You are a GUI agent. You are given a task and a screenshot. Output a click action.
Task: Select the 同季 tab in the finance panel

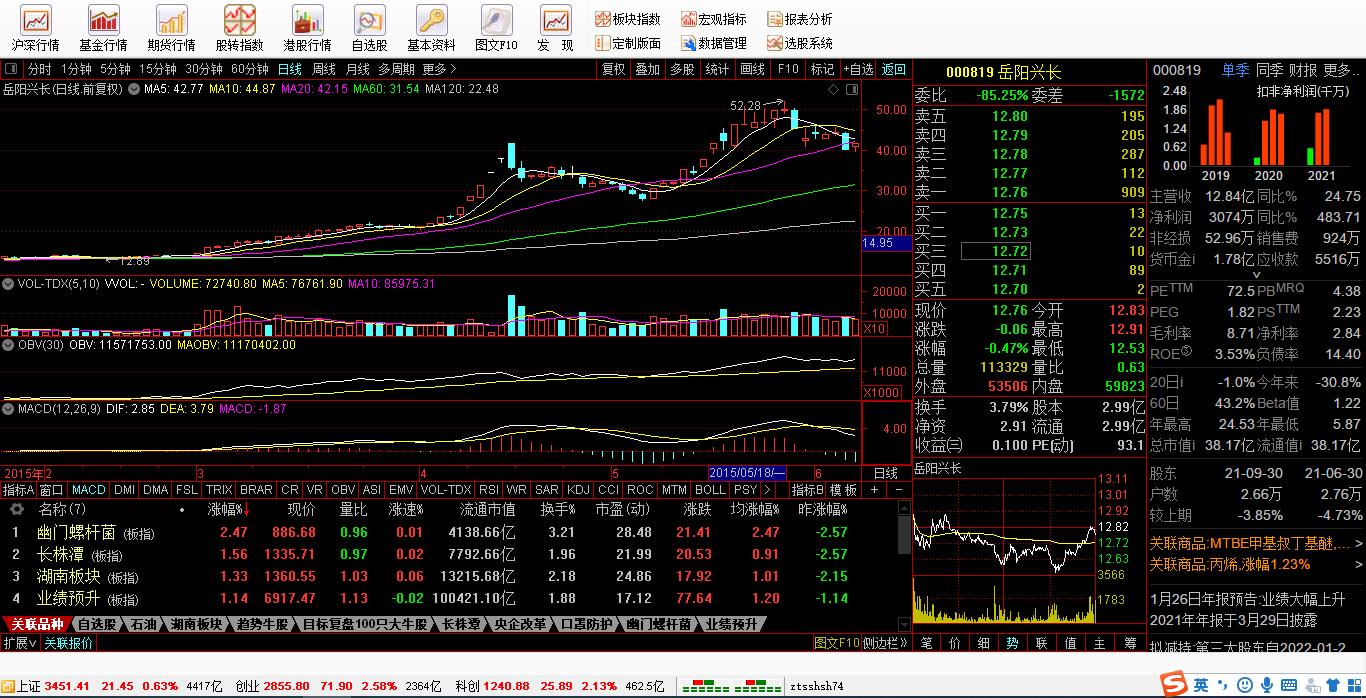(x=1269, y=70)
